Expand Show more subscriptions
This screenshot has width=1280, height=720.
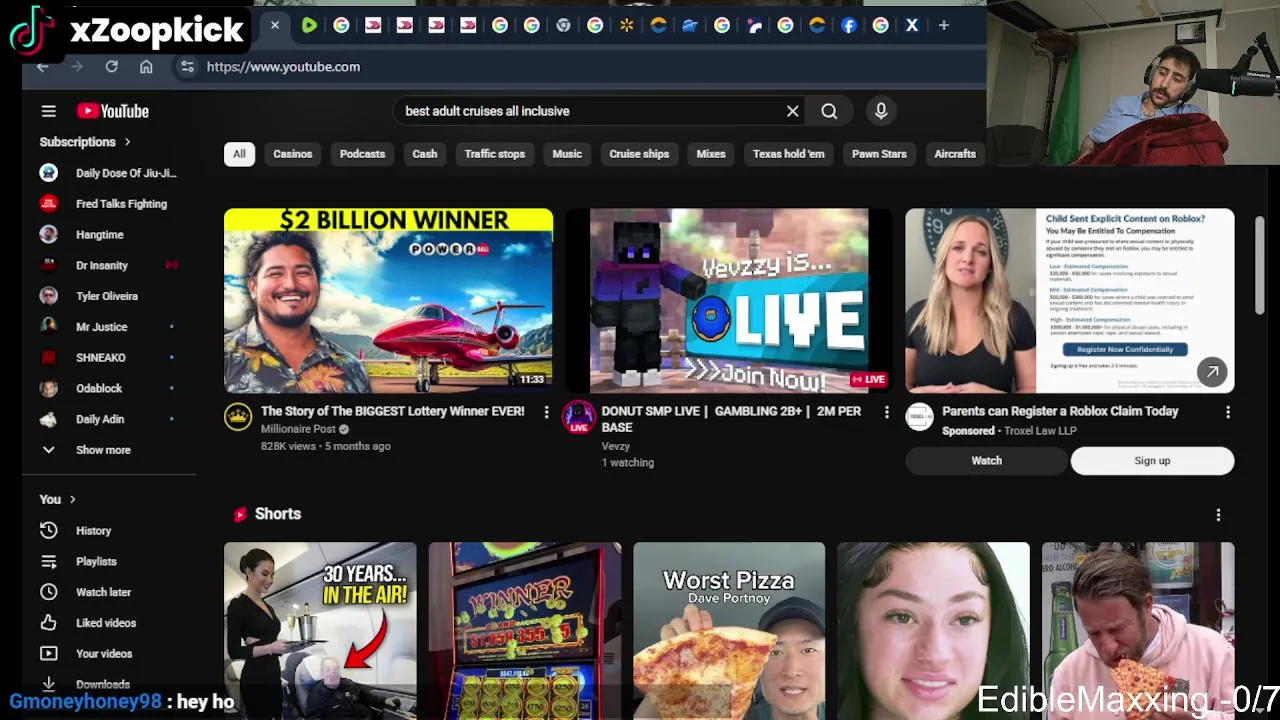[103, 450]
